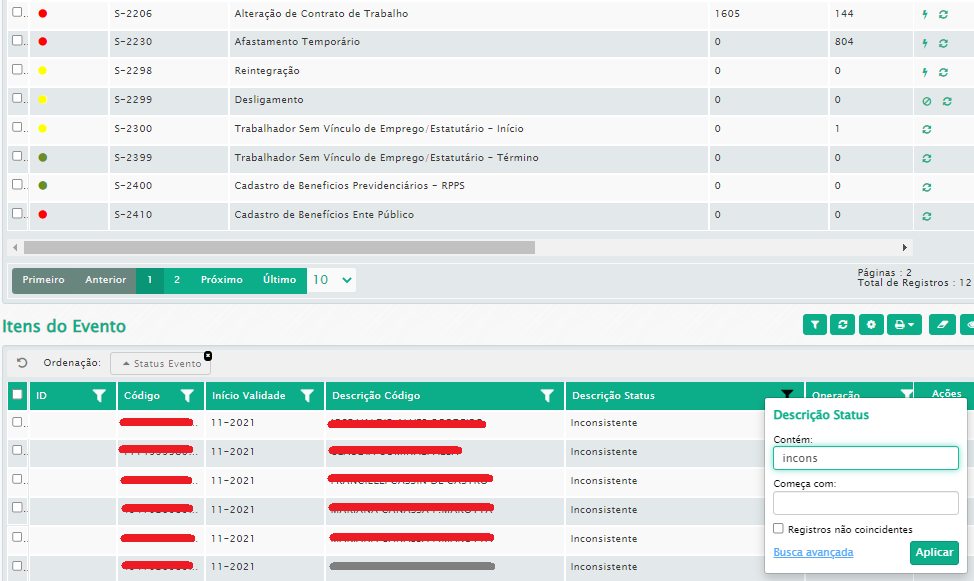974x581 pixels.
Task: Click the blocked circle icon in S-2299 row
Action: pyautogui.click(x=926, y=101)
